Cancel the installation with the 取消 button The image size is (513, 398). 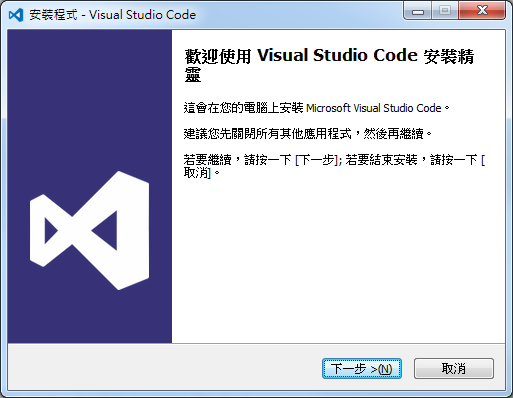coord(454,369)
